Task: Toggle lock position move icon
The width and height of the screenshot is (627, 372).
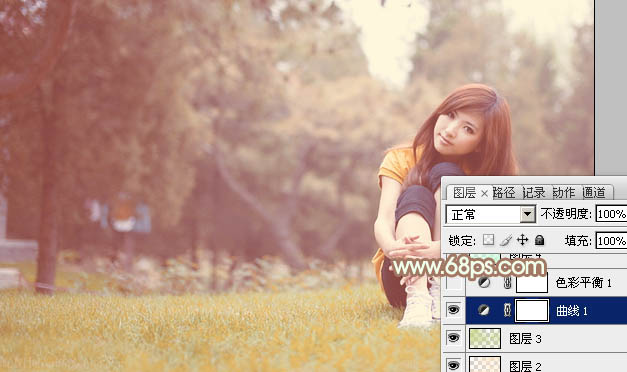Action: click(522, 240)
